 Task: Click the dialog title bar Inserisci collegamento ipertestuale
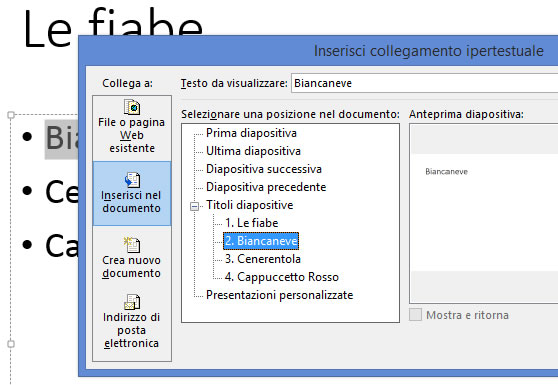point(428,51)
